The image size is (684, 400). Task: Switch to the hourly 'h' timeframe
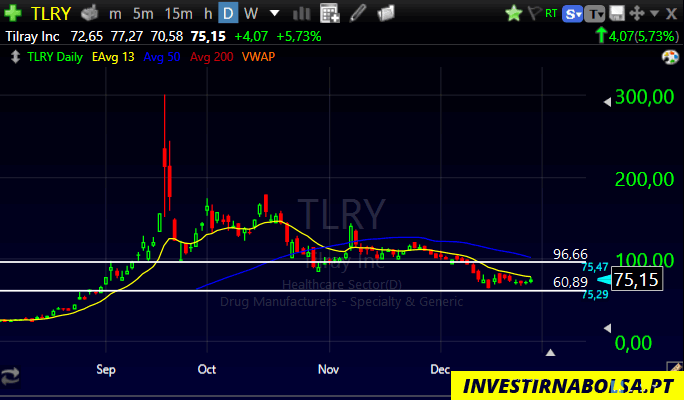pyautogui.click(x=208, y=14)
